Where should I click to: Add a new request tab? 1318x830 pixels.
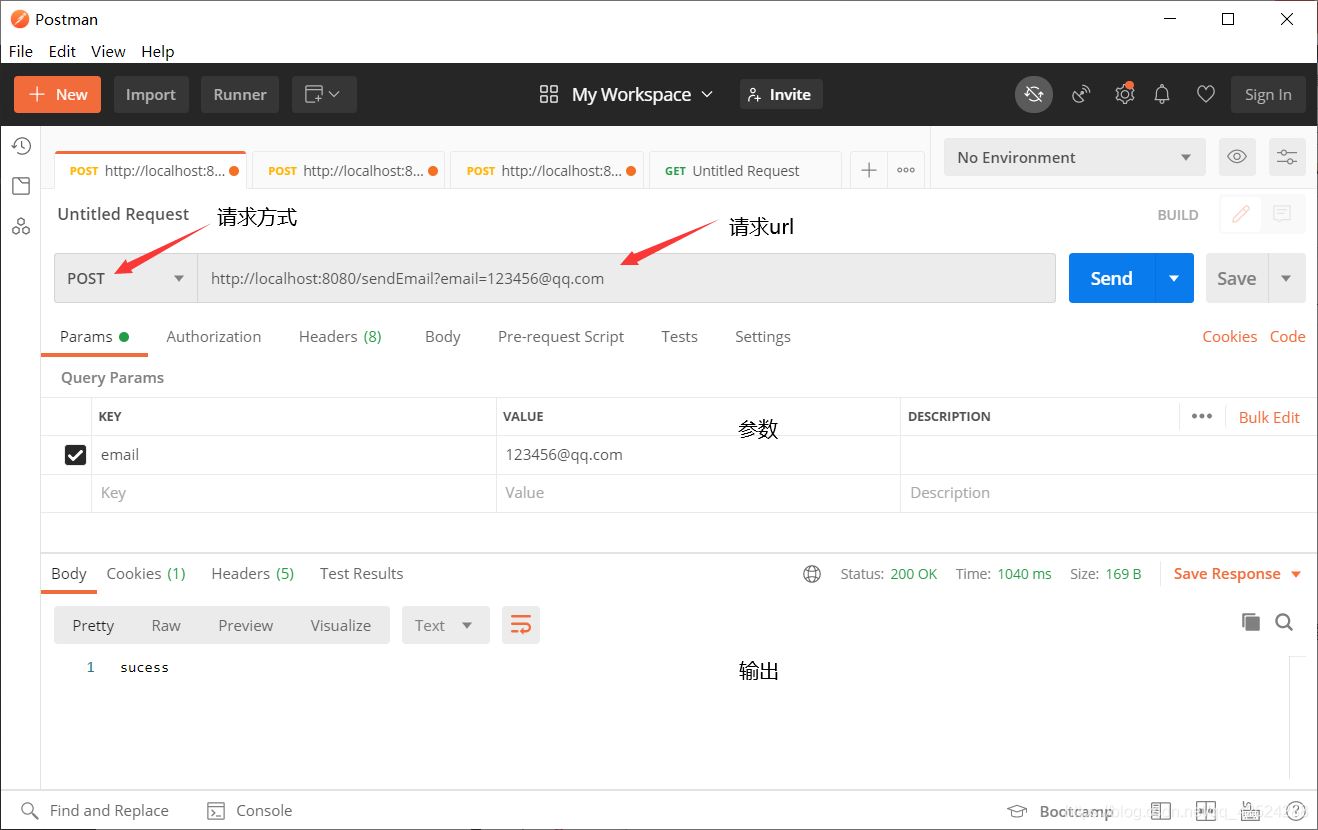coord(869,171)
